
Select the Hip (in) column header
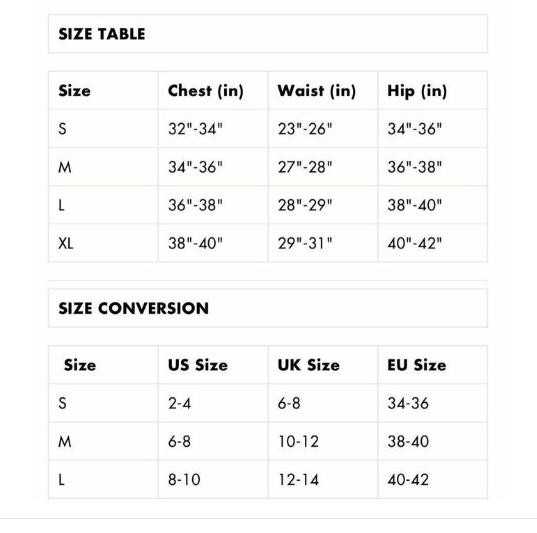(417, 91)
